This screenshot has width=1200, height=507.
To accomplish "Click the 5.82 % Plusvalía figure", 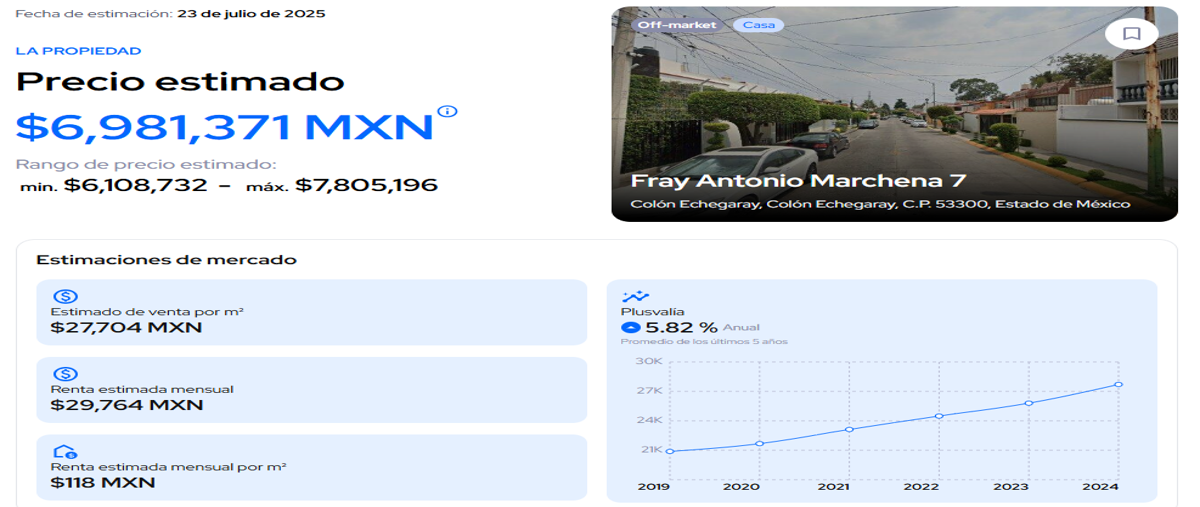I will (x=682, y=327).
